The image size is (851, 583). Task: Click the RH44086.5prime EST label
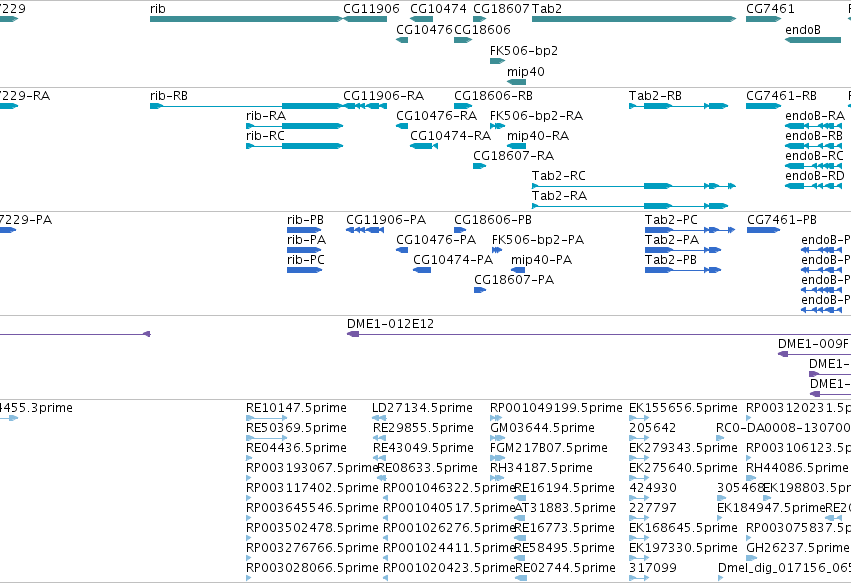coord(797,468)
